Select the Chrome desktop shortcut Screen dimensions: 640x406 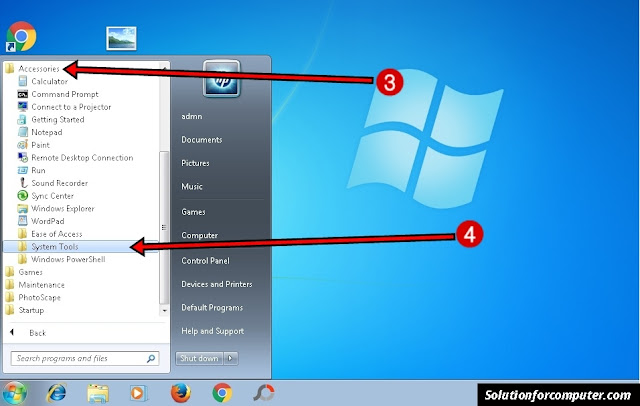coord(21,37)
